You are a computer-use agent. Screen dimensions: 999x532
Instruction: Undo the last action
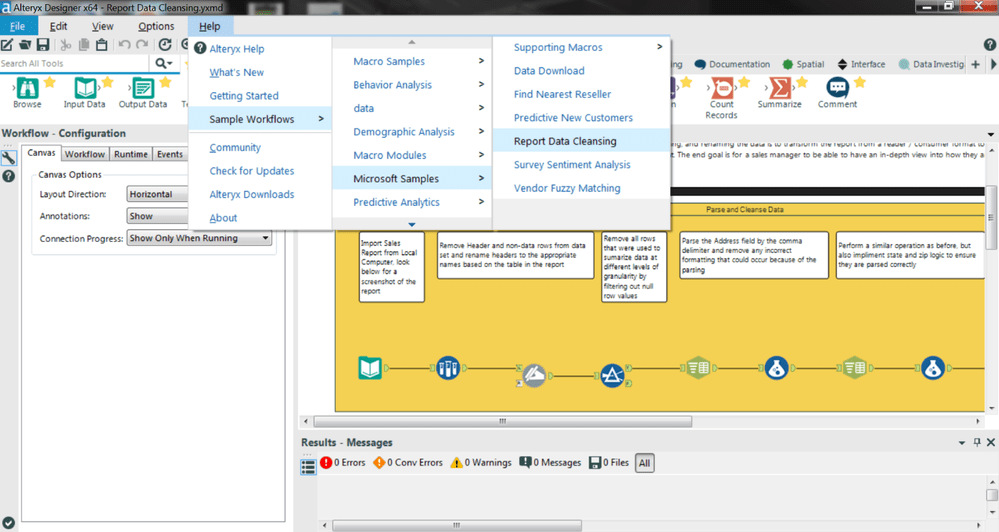124,45
